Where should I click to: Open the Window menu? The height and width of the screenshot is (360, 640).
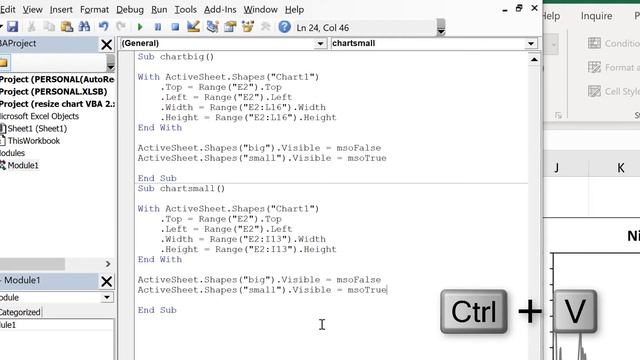pyautogui.click(x=260, y=9)
